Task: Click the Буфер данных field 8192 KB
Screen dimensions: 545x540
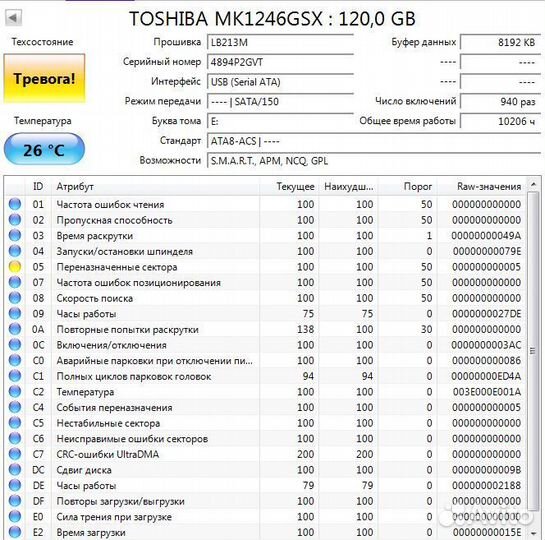Action: [501, 42]
